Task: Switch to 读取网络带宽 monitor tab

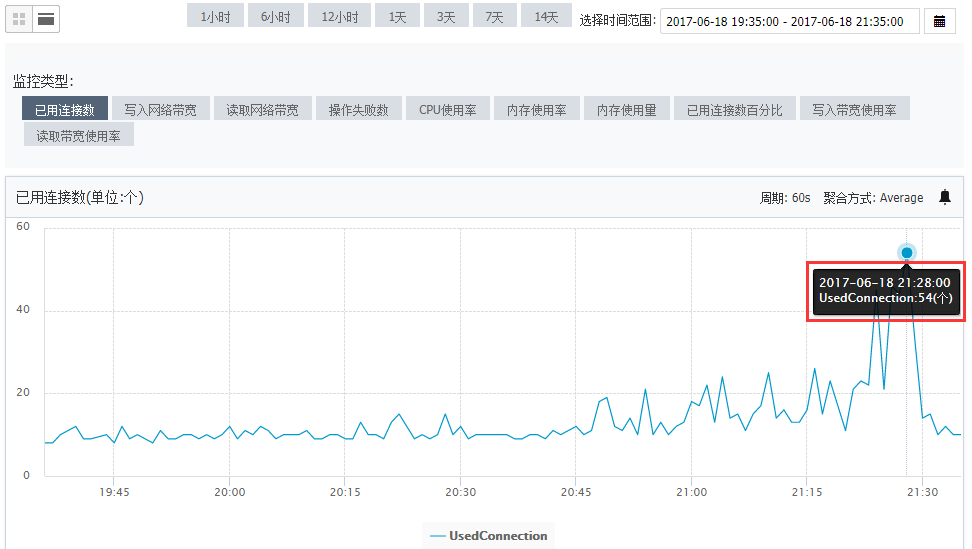Action: (262, 108)
